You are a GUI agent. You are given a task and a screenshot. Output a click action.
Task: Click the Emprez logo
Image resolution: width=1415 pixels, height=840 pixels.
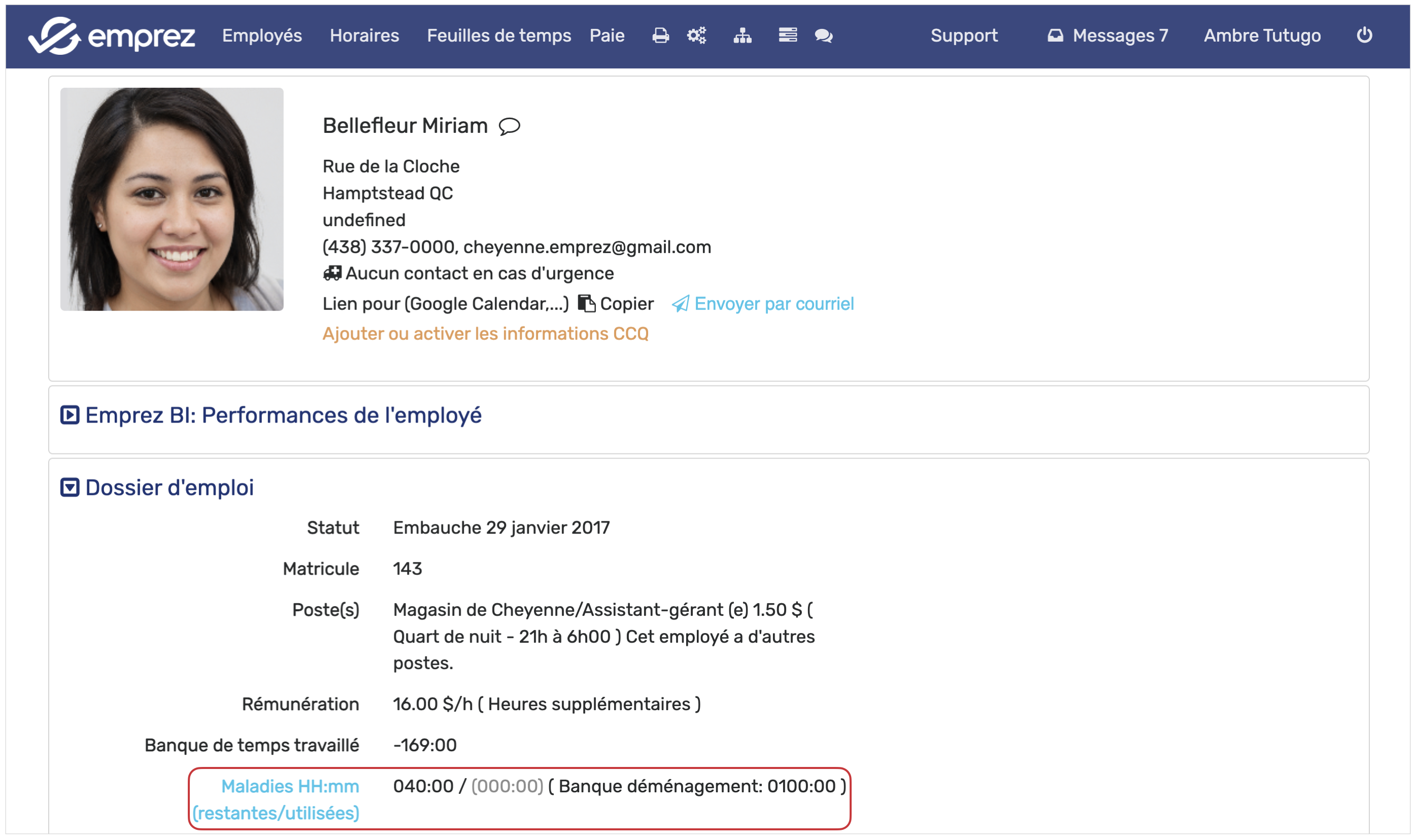pos(112,36)
